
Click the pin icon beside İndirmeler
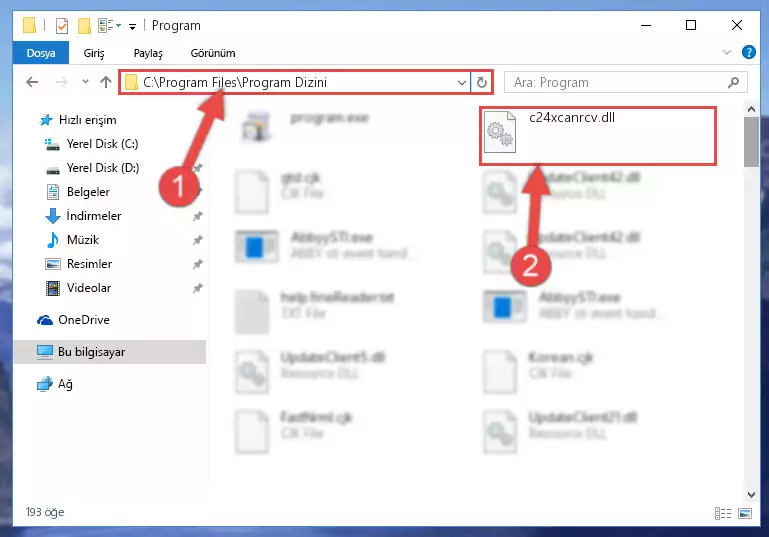tap(198, 216)
